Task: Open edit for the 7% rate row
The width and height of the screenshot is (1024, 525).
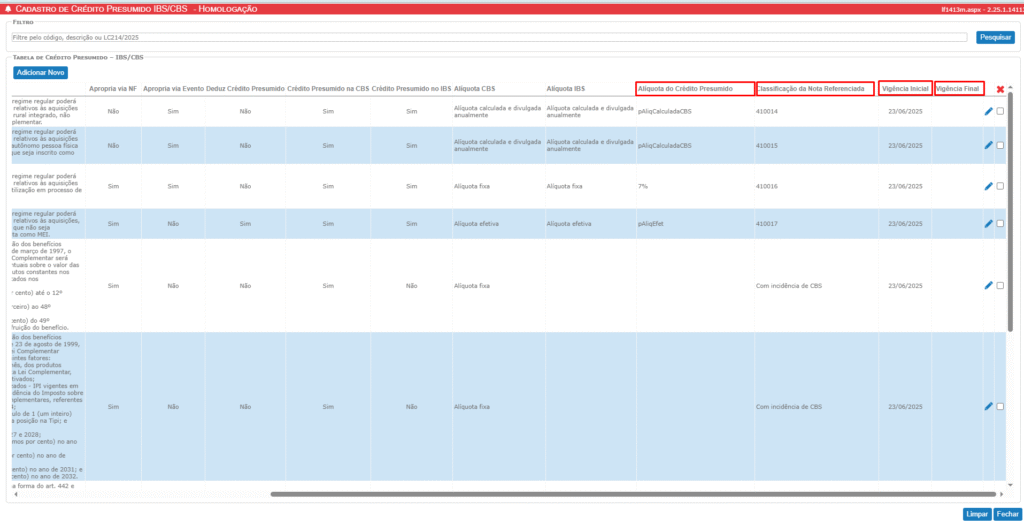Action: click(988, 186)
